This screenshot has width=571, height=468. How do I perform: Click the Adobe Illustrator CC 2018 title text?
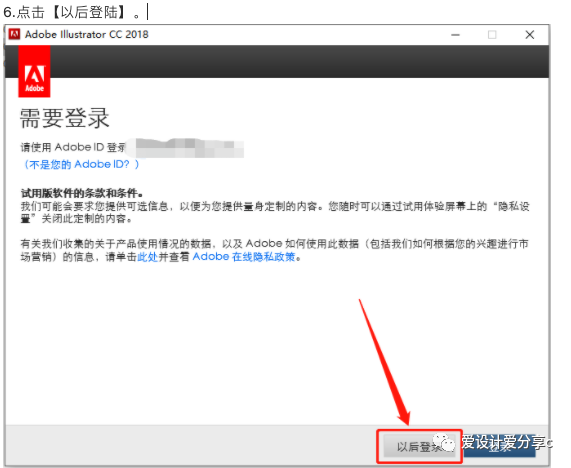[87, 35]
